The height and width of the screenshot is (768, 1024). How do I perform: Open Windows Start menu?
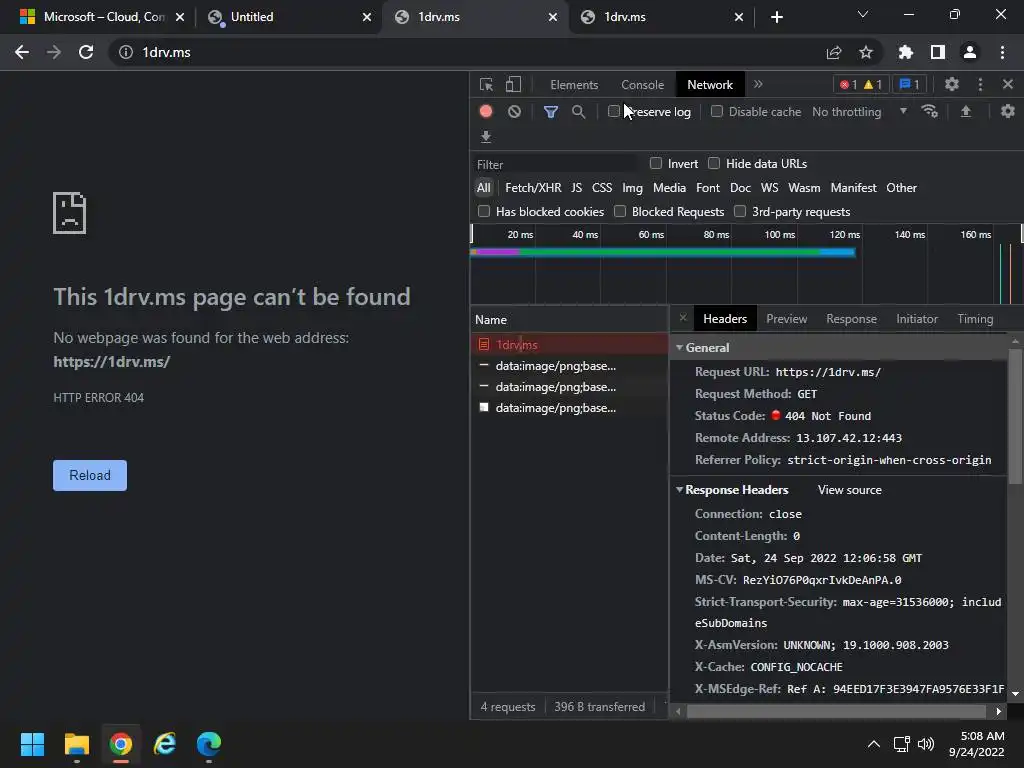32,744
